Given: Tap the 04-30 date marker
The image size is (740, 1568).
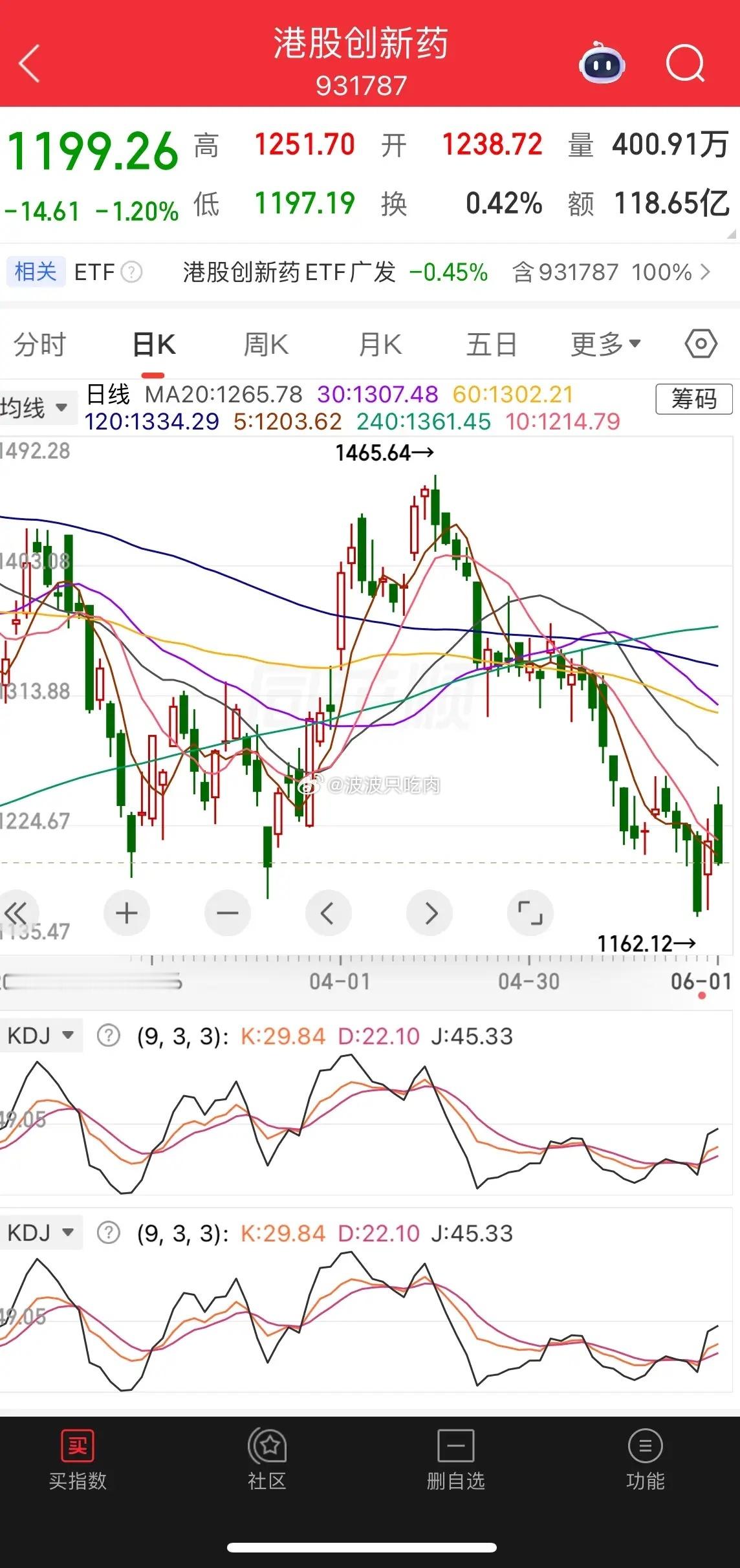Looking at the screenshot, I should (x=529, y=981).
